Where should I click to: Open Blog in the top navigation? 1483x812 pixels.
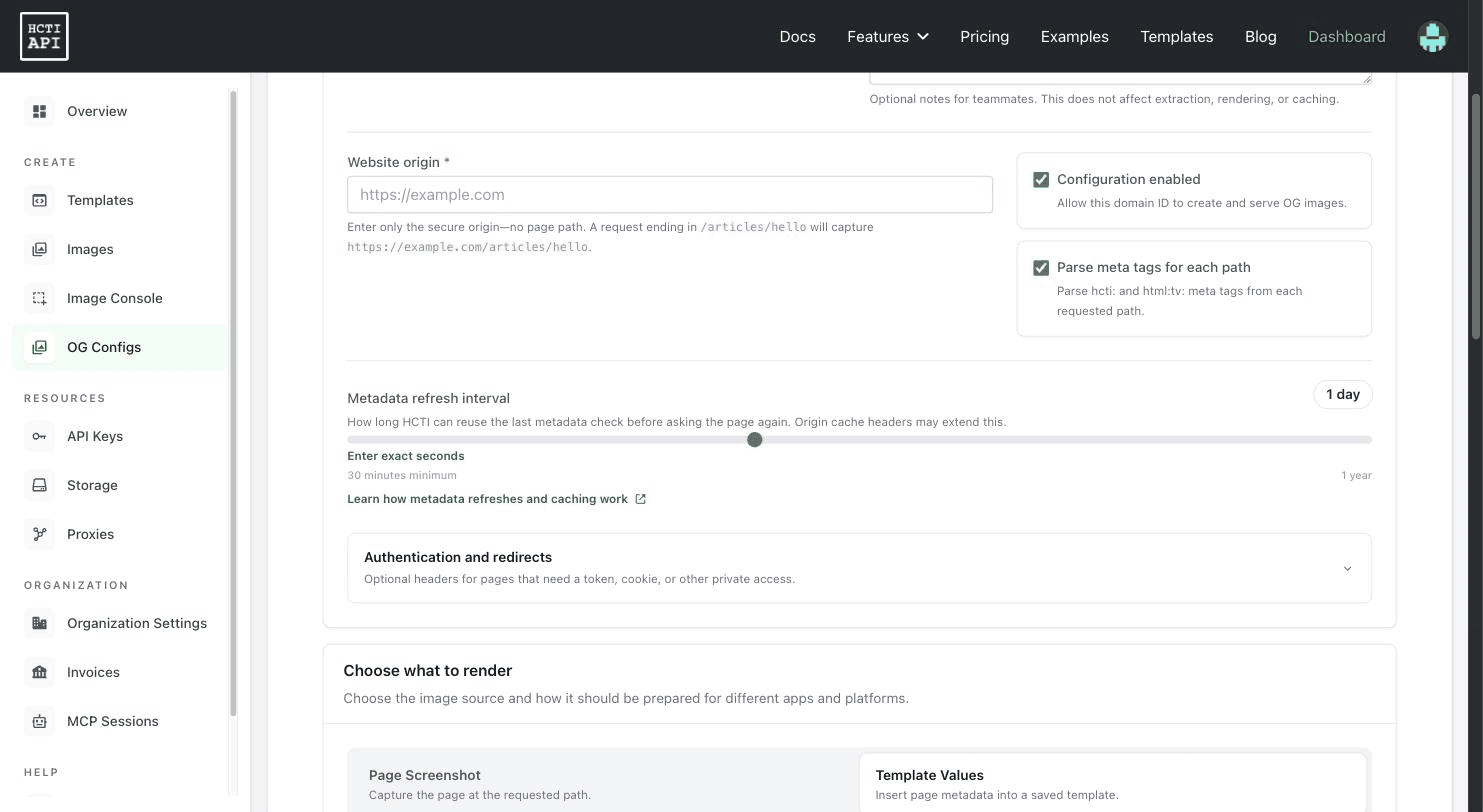click(x=1260, y=37)
